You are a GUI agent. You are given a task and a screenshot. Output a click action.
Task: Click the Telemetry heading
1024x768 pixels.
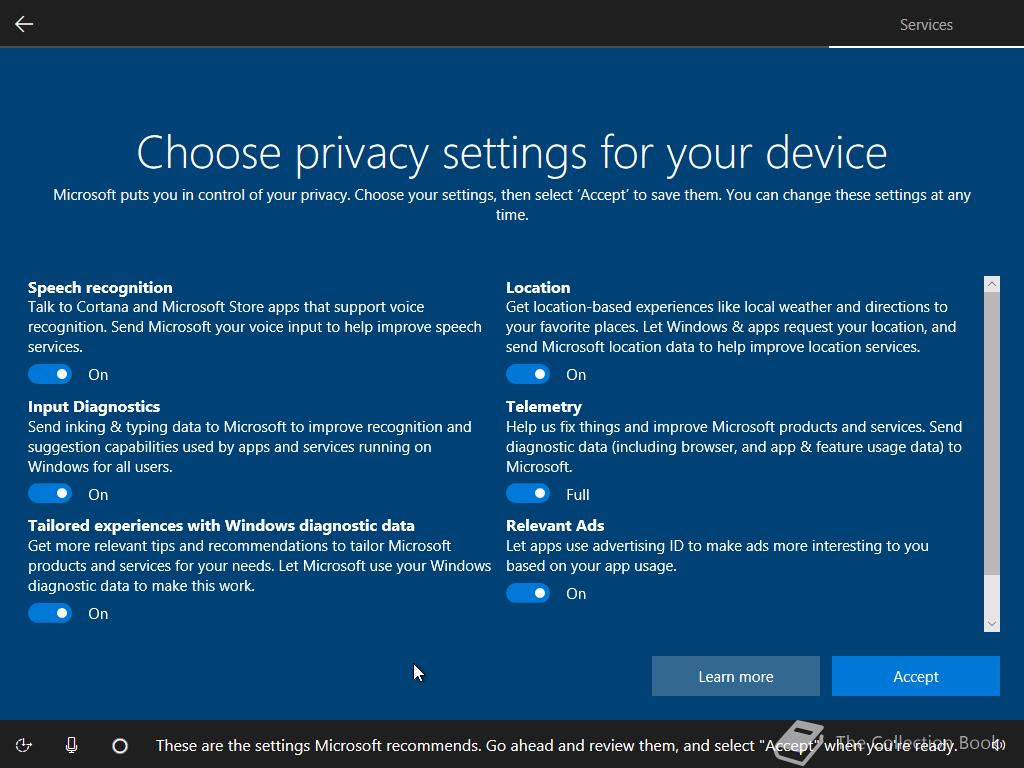coord(543,406)
